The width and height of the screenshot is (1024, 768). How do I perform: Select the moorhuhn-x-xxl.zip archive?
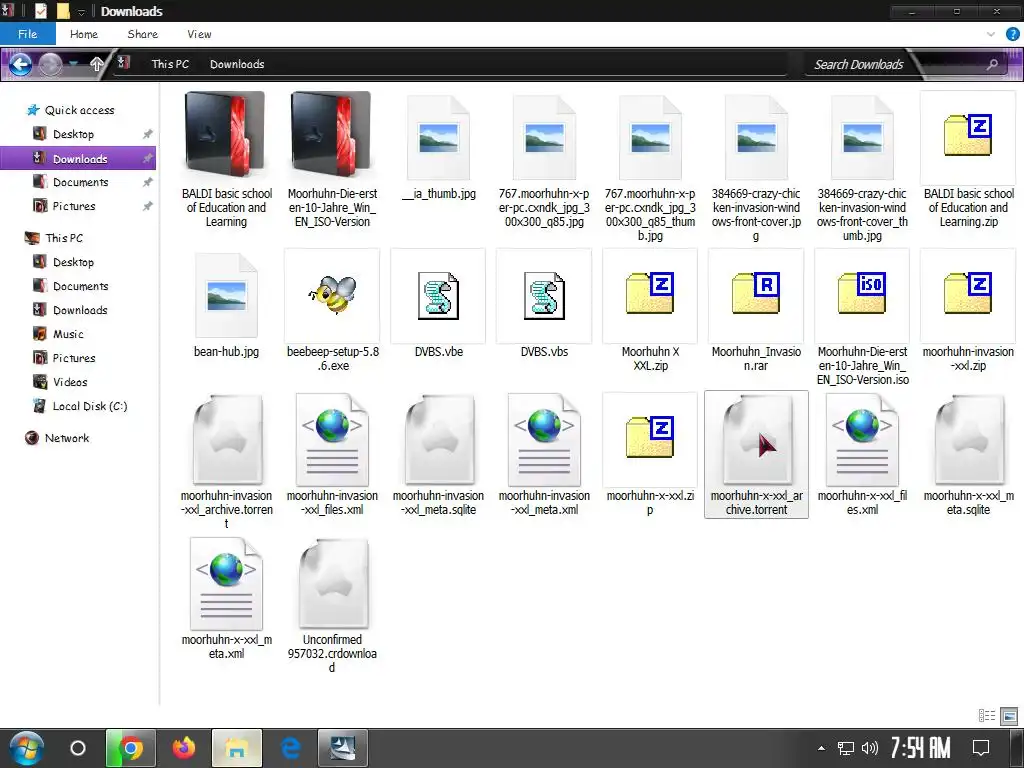650,455
